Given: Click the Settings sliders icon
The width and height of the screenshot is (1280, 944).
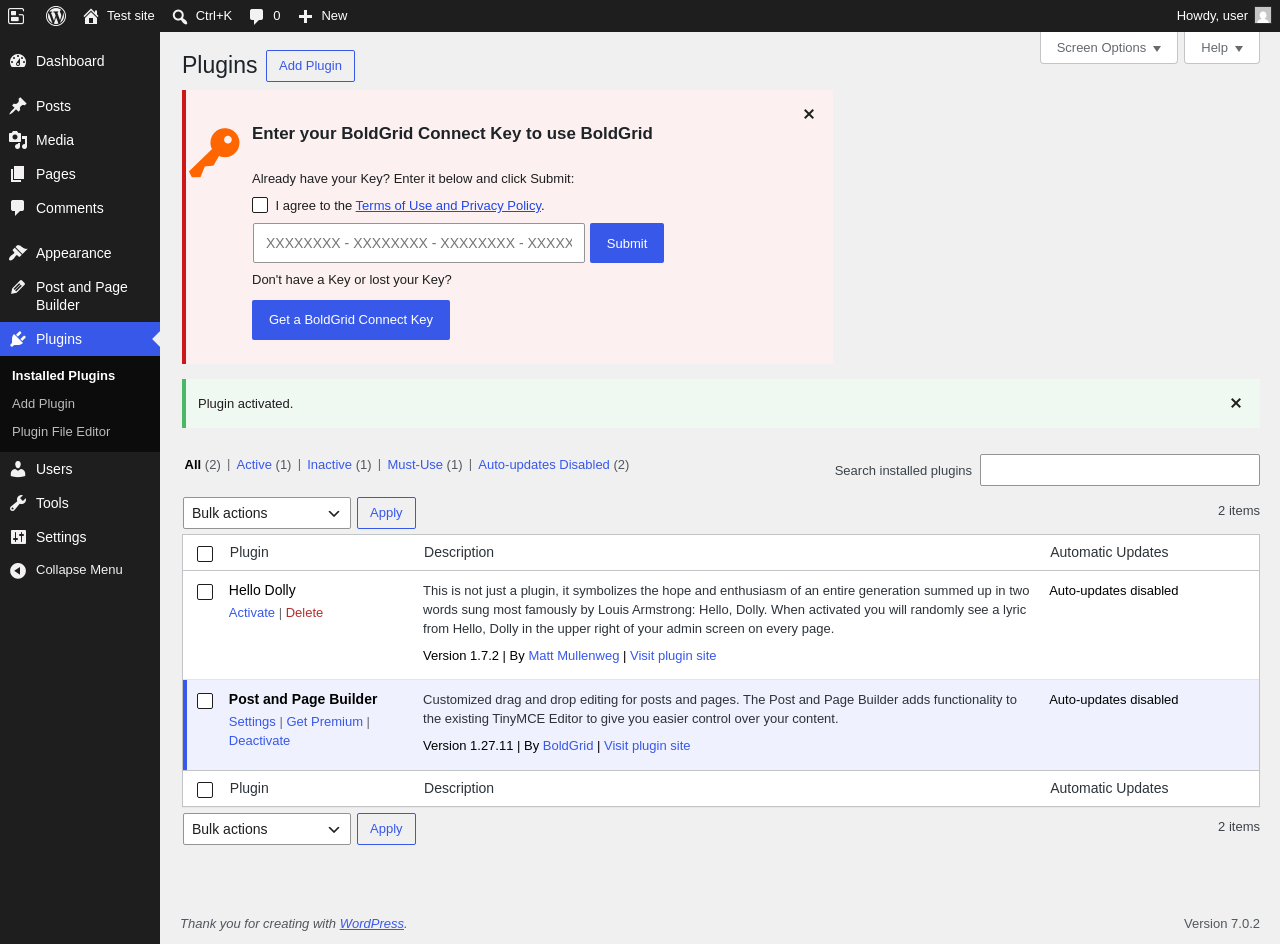Looking at the screenshot, I should tap(18, 537).
